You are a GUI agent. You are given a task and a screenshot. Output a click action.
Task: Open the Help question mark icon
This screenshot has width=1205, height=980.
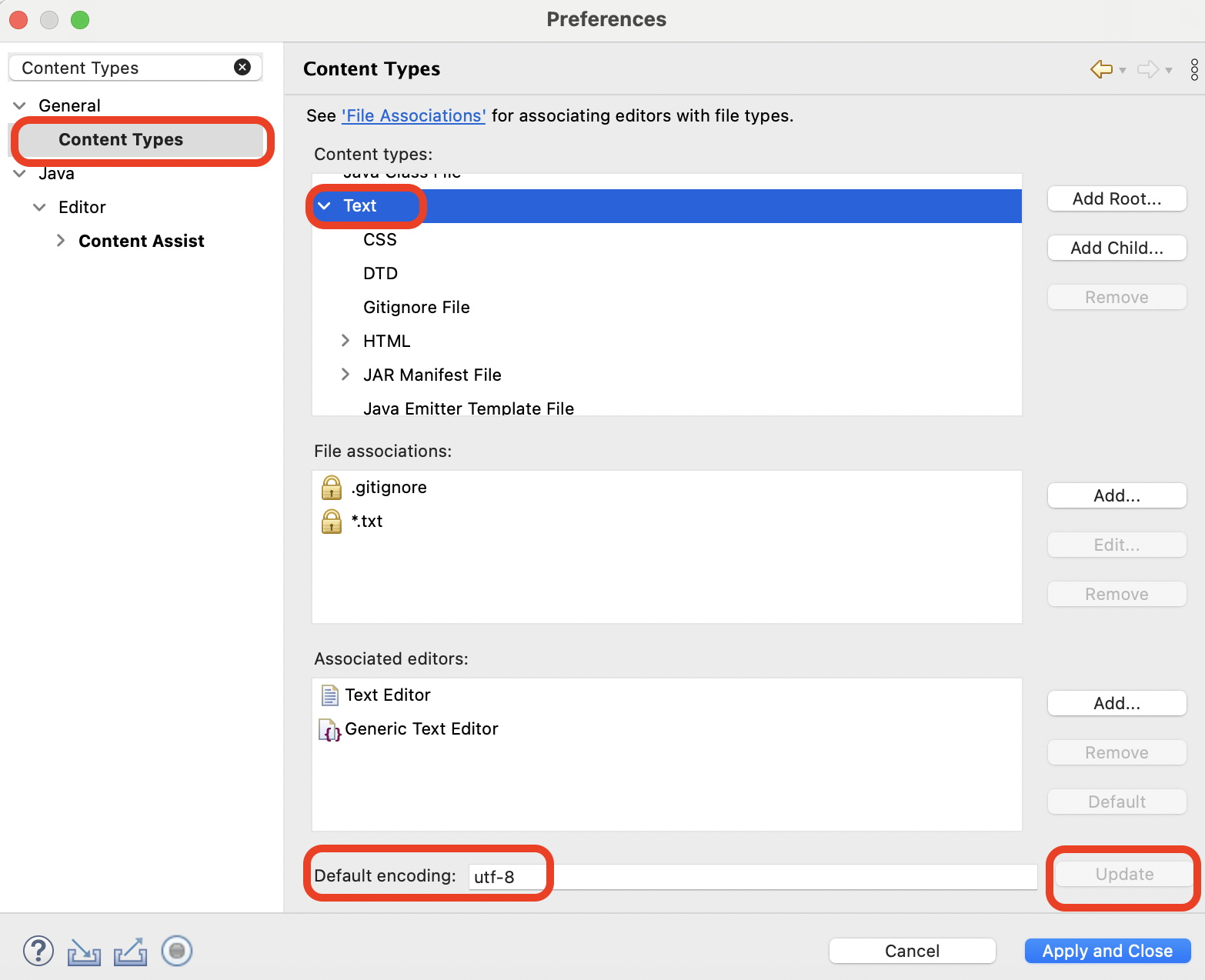tap(38, 951)
